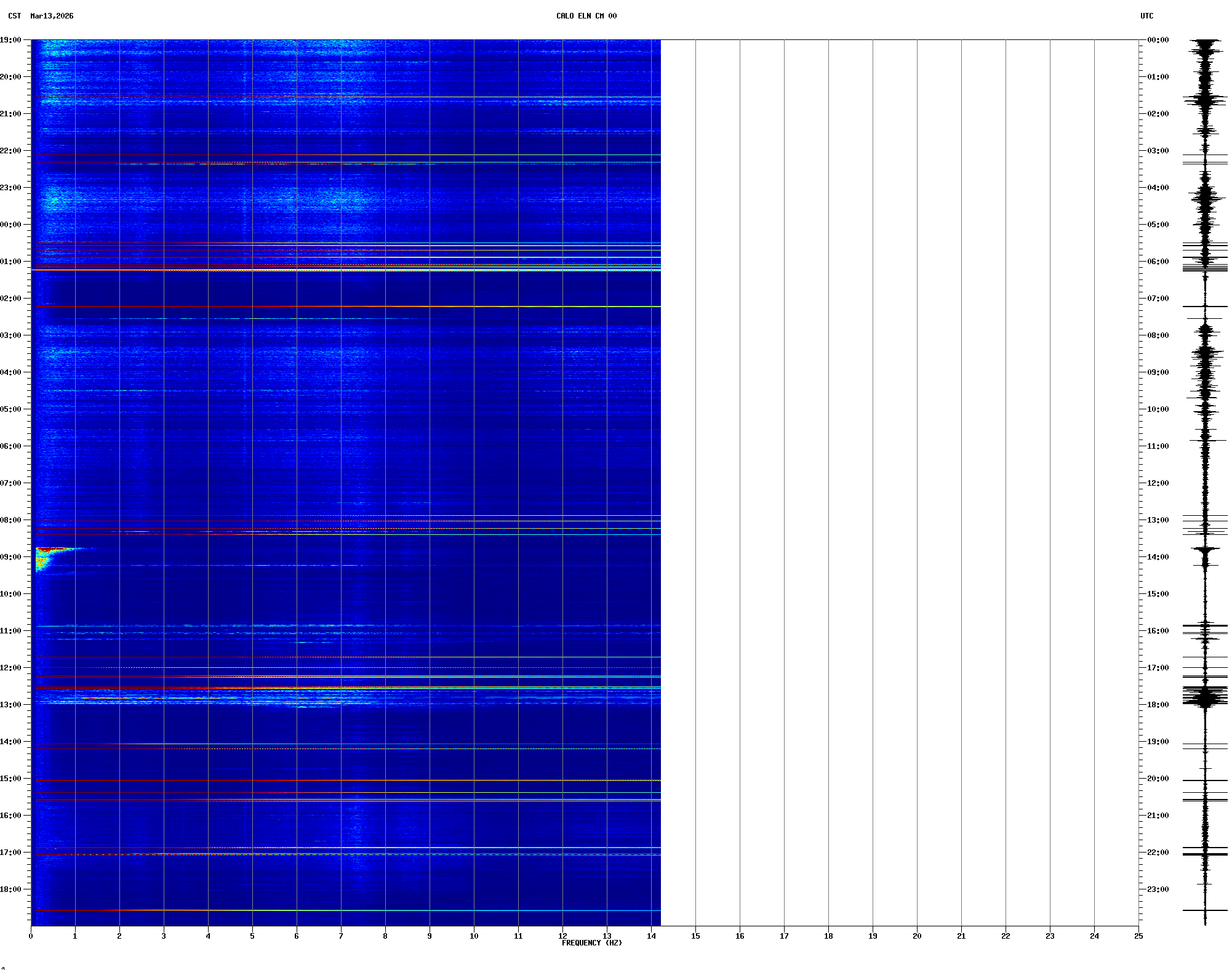
Task: Click the FREQUENCY (HZ) axis label
Action: [591, 943]
